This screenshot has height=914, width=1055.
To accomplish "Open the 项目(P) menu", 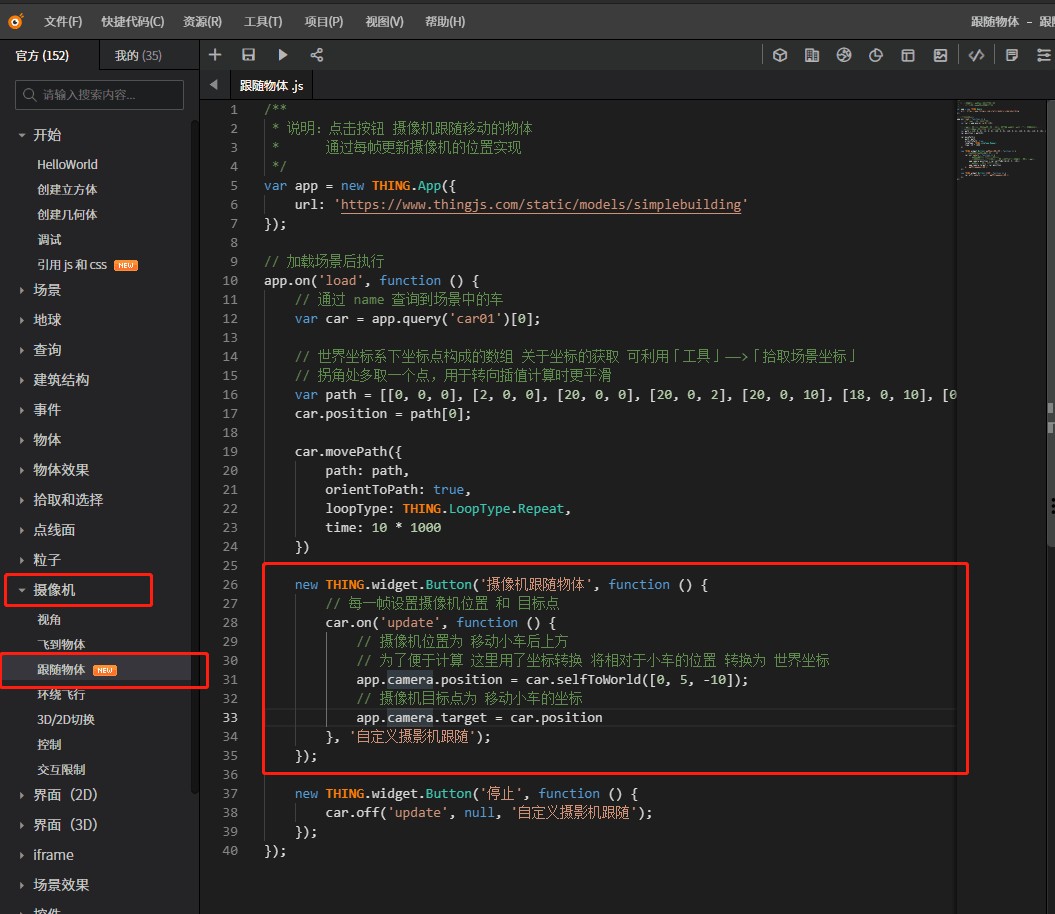I will coord(324,22).
